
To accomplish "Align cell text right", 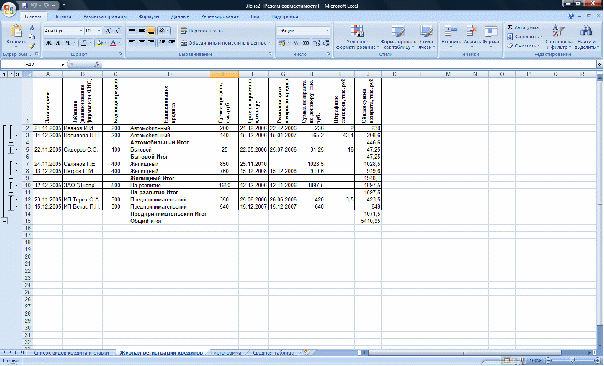I will 151,43.
